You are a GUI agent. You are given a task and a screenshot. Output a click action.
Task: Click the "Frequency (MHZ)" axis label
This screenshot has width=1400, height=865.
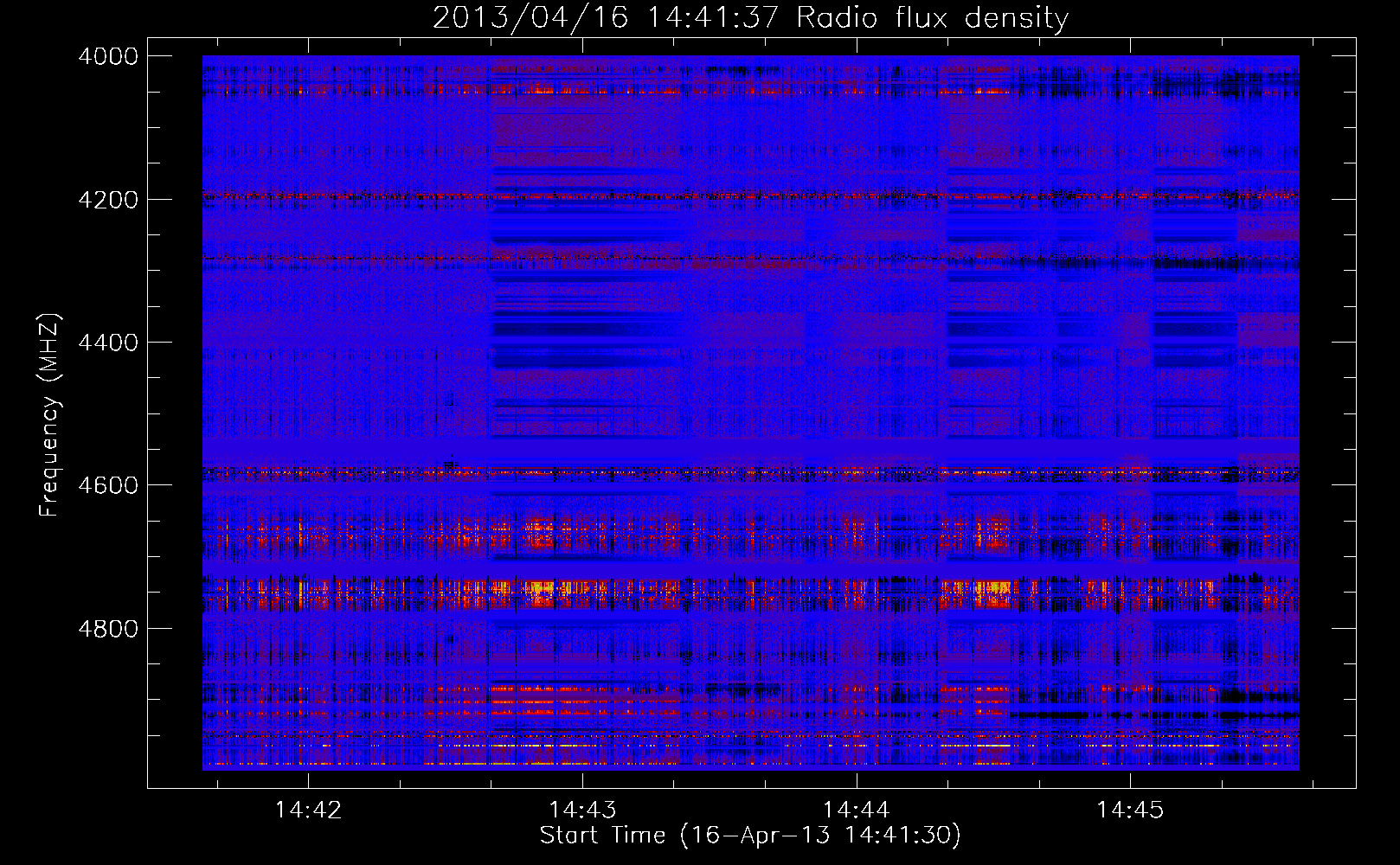point(49,415)
